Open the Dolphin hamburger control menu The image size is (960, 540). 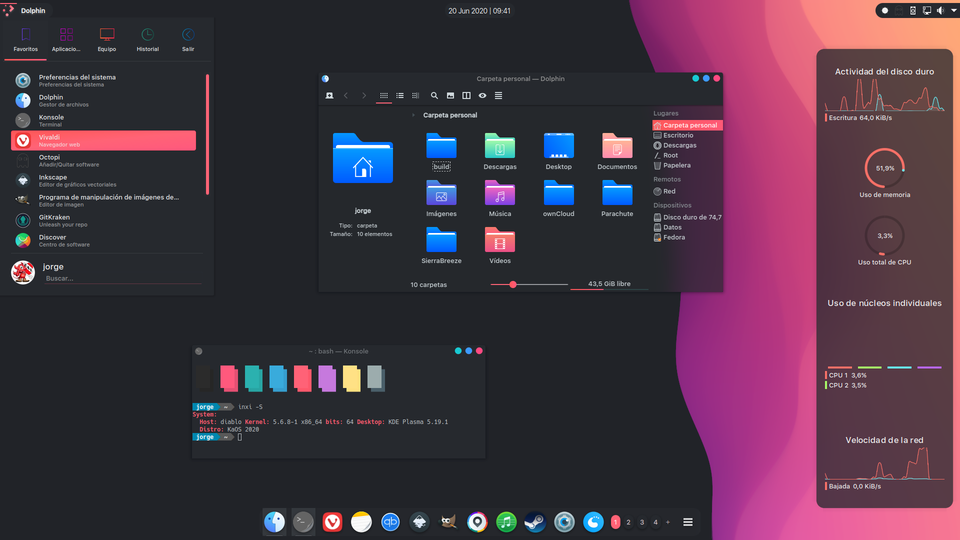[x=498, y=96]
